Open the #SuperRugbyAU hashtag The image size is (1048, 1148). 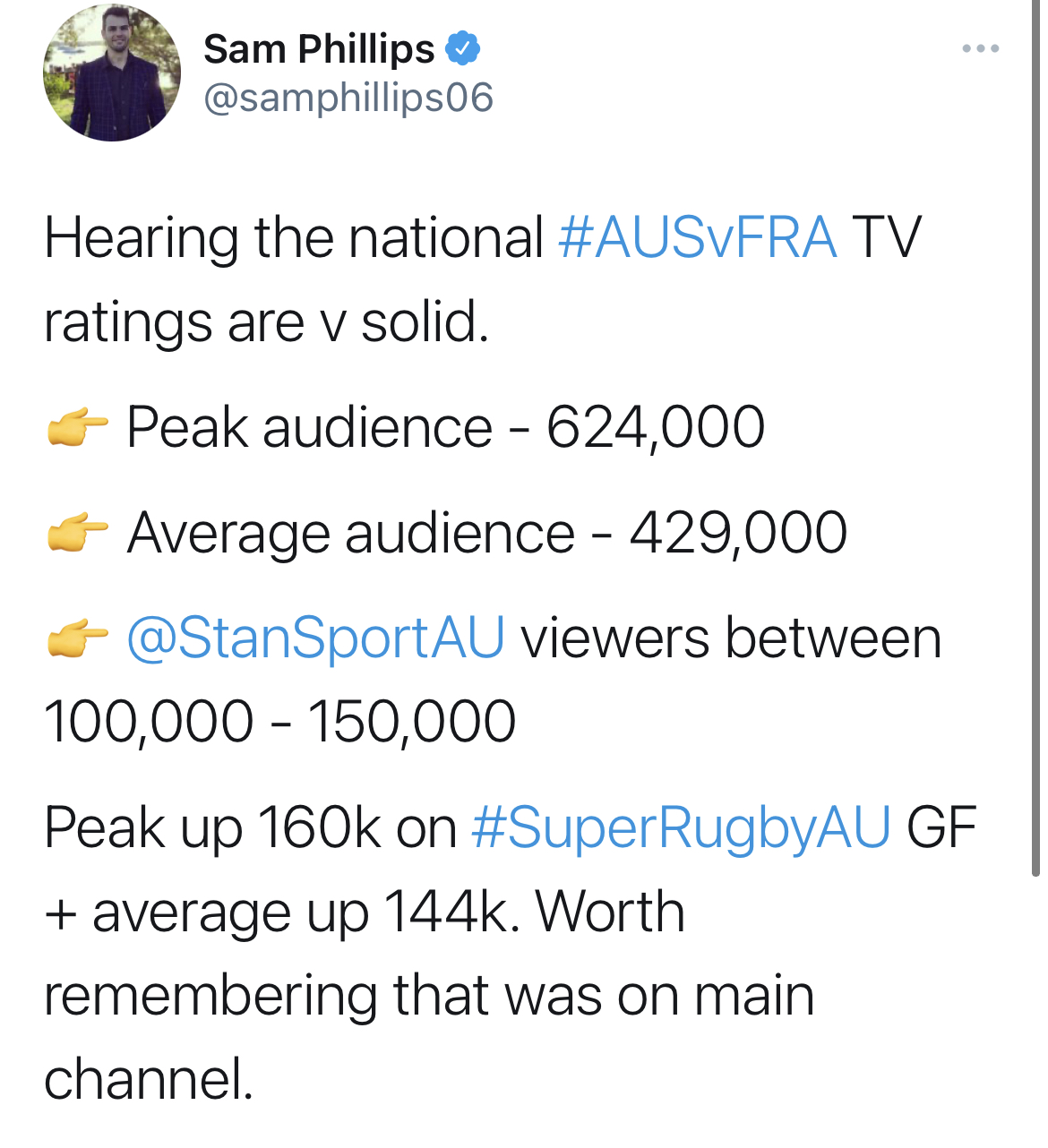pyautogui.click(x=681, y=828)
